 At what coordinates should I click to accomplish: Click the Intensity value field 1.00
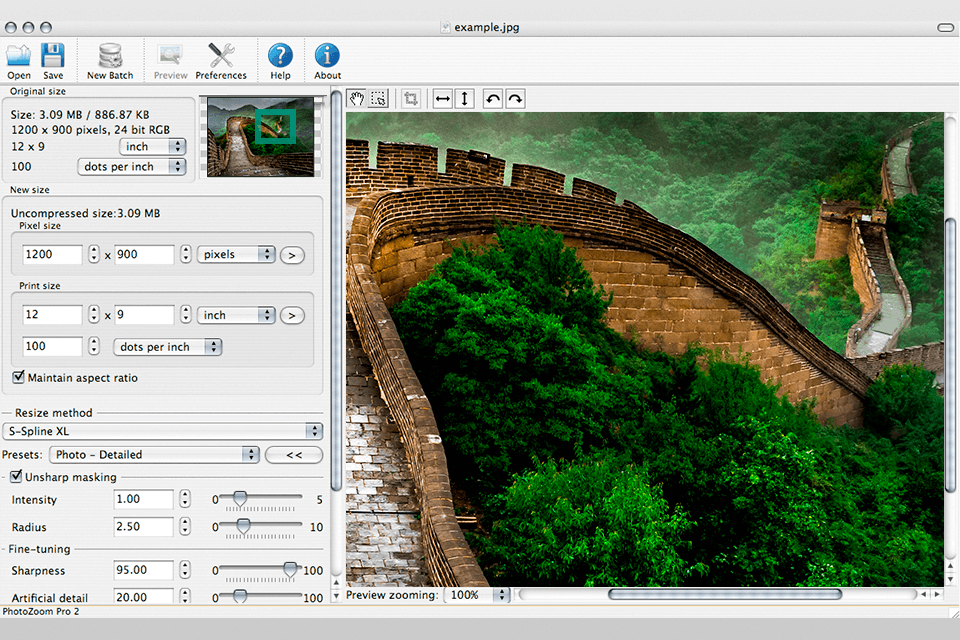(x=143, y=499)
